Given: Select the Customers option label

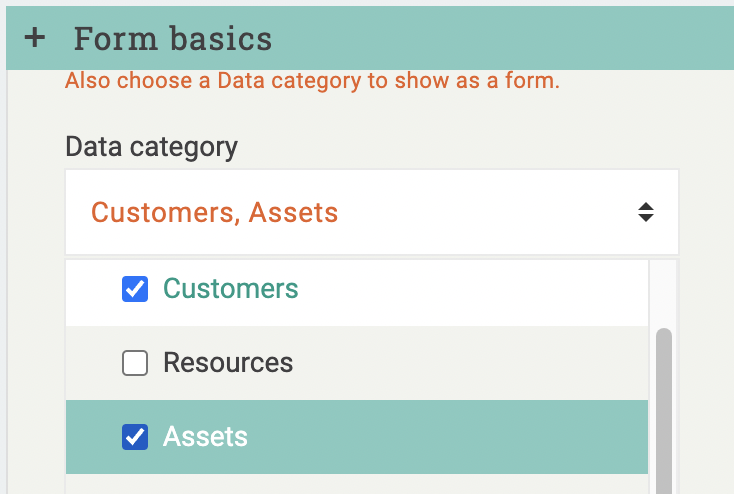Looking at the screenshot, I should [x=230, y=289].
